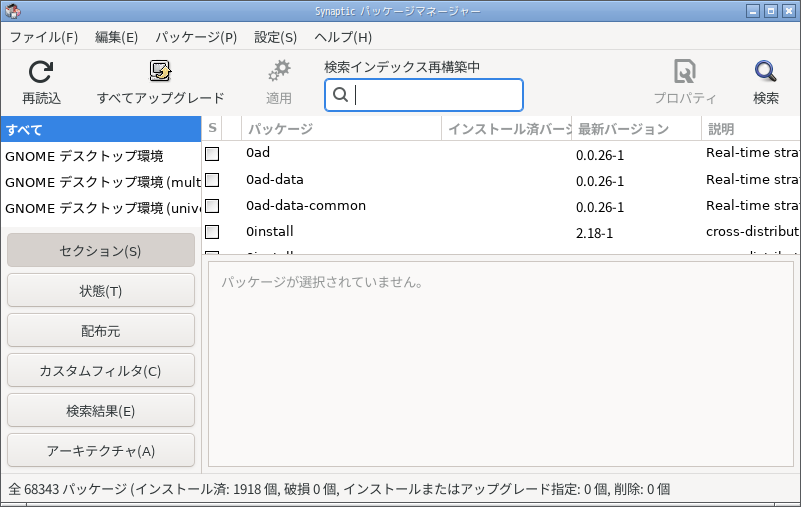The width and height of the screenshot is (801, 507).
Task: Close the Synaptic window
Action: click(x=789, y=11)
